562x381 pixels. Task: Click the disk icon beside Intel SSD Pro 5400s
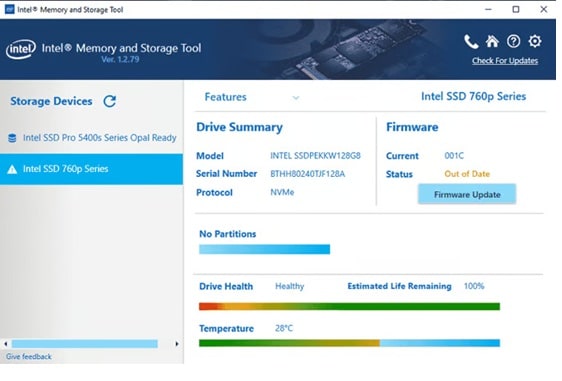tap(12, 138)
